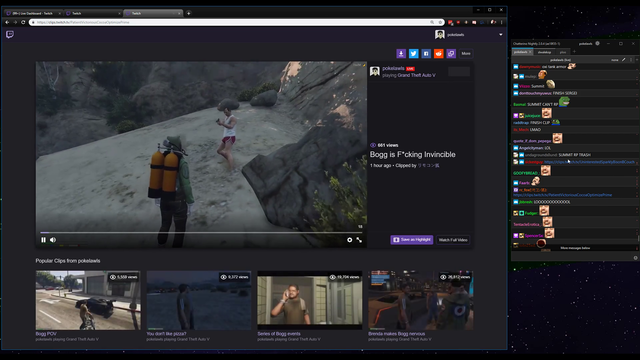
Task: Click the Series of Bogg events title link
Action: point(279,334)
